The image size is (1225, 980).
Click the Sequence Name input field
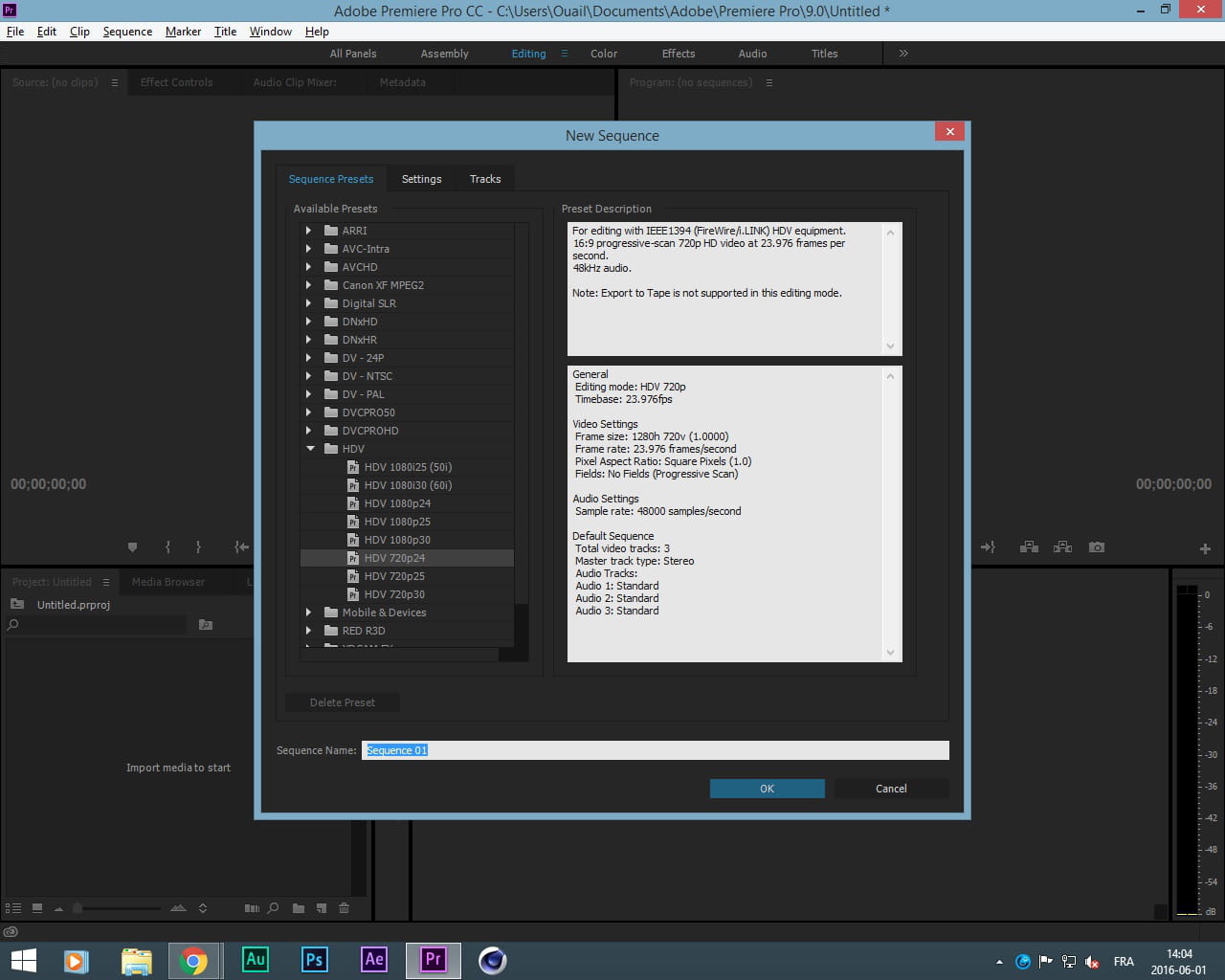tap(656, 750)
